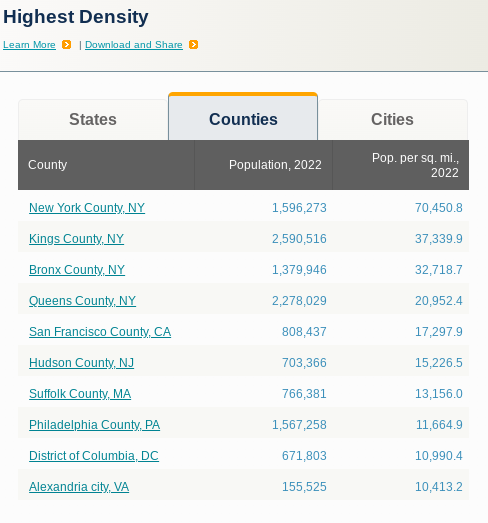Screen dimensions: 488x523
Task: Click population value 1,379,946
Action: [x=299, y=270]
